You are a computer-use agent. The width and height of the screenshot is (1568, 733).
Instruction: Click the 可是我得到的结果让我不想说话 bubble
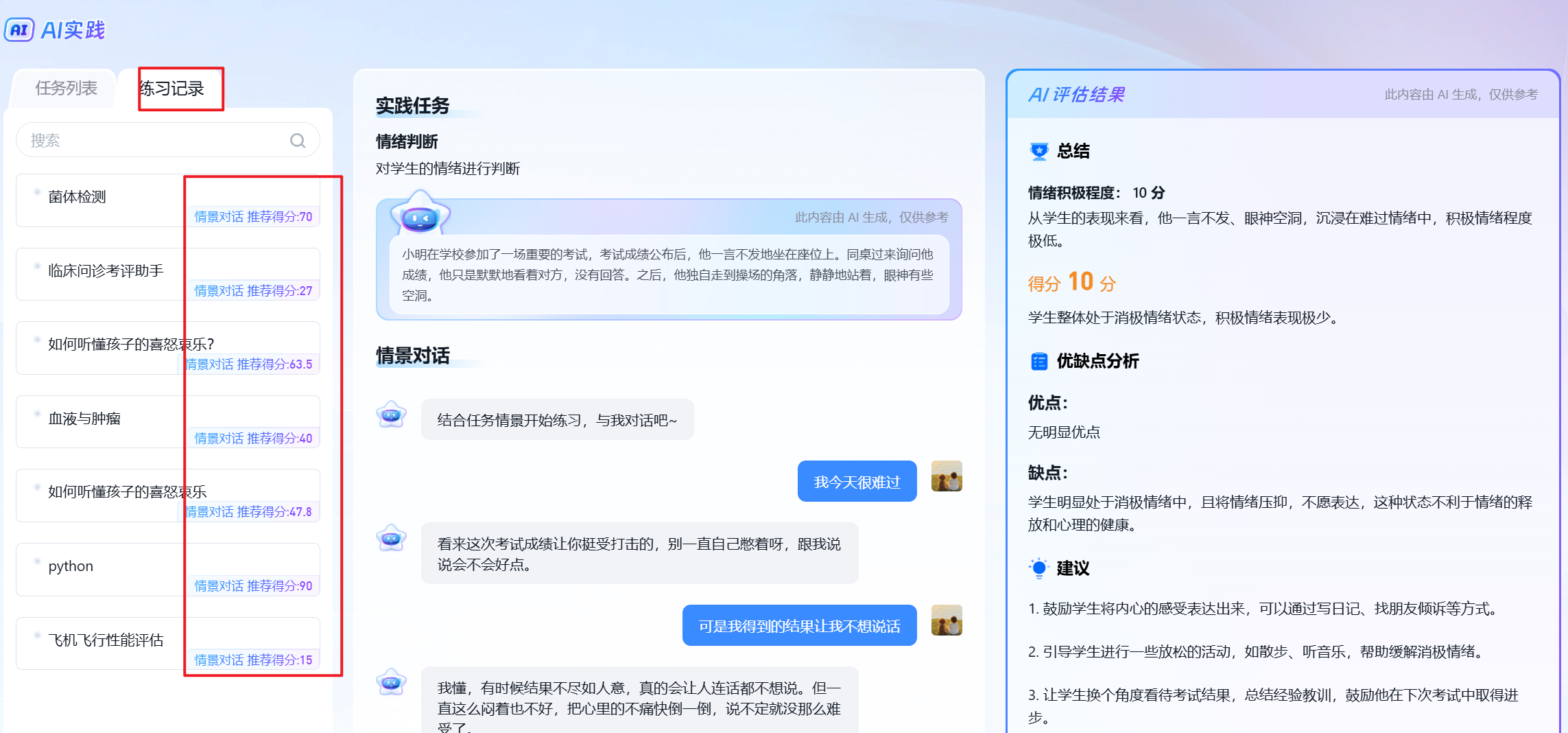pyautogui.click(x=799, y=626)
